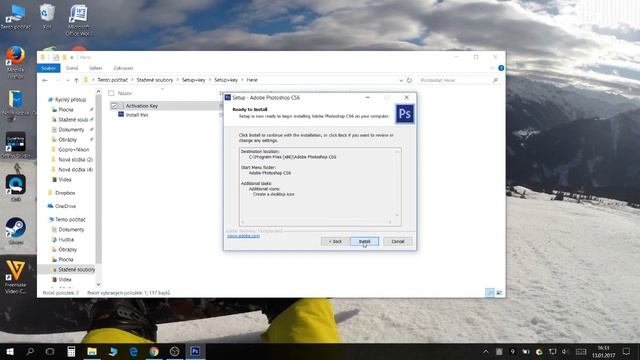Select the Install this file

pos(137,115)
